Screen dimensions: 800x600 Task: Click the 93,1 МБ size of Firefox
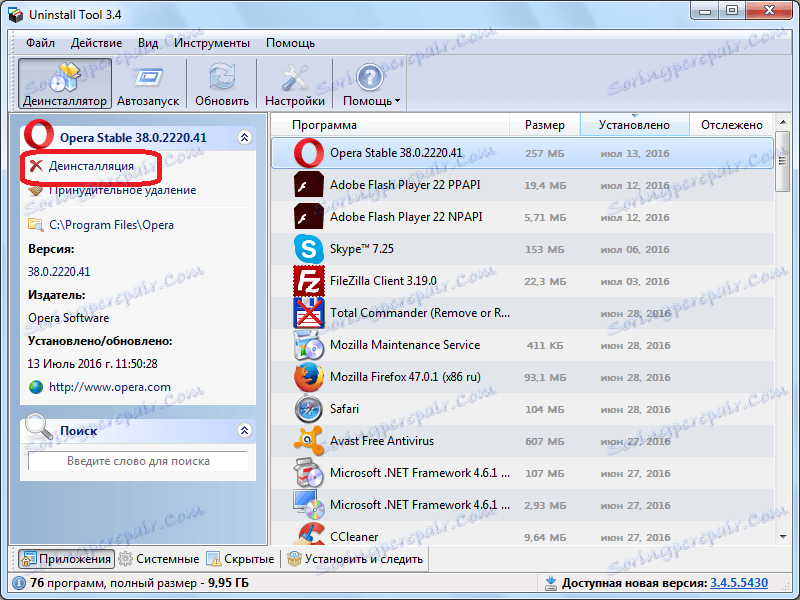tap(545, 378)
